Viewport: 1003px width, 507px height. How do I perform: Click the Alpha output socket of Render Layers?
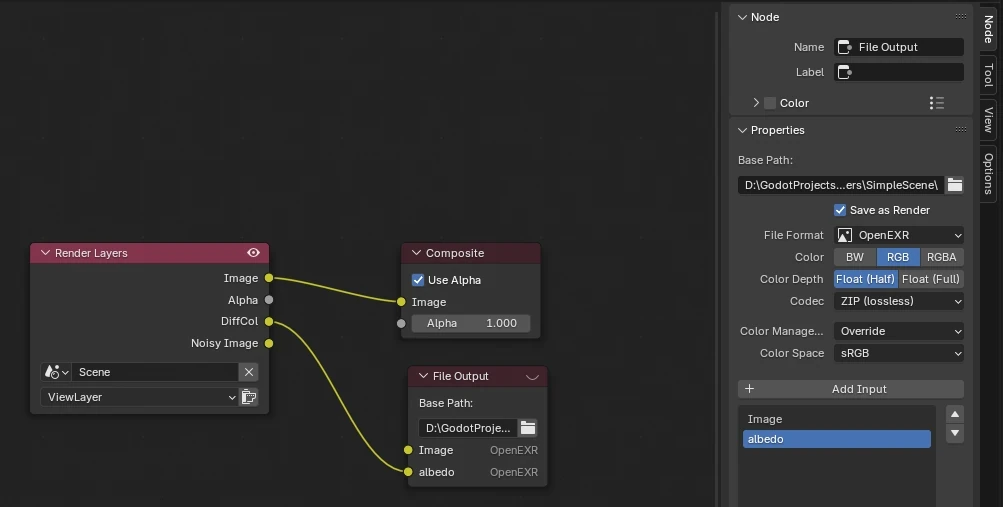click(x=269, y=299)
